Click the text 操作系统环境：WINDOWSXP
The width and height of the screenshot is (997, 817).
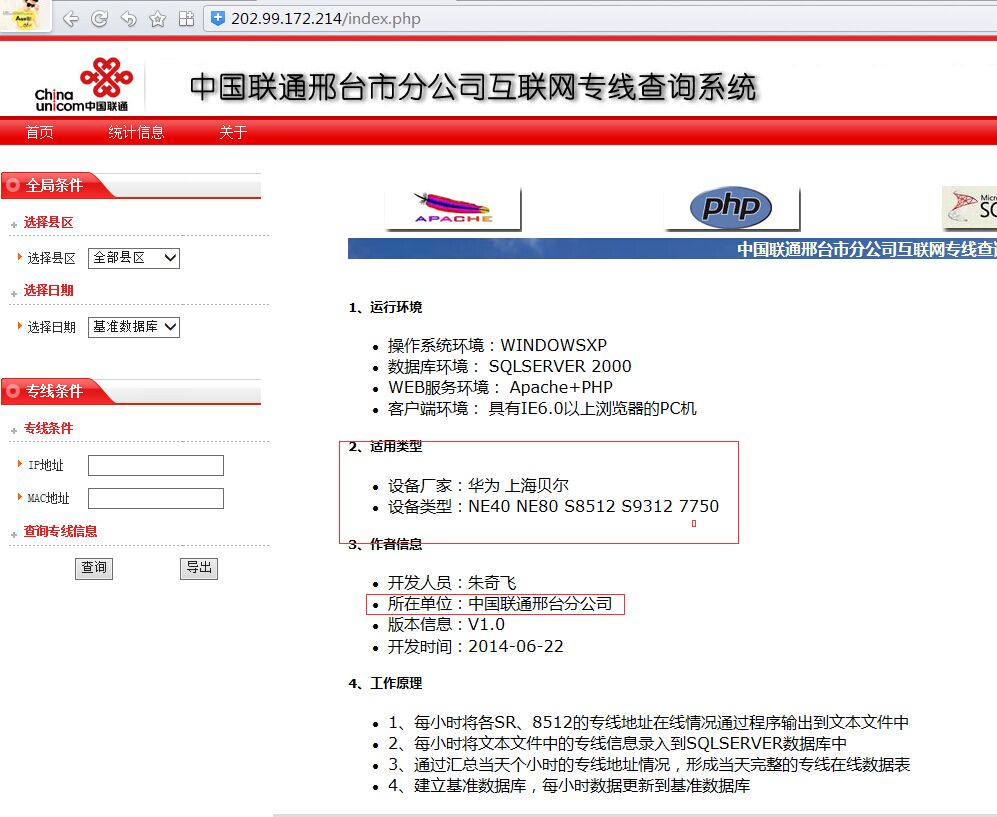[x=497, y=345]
